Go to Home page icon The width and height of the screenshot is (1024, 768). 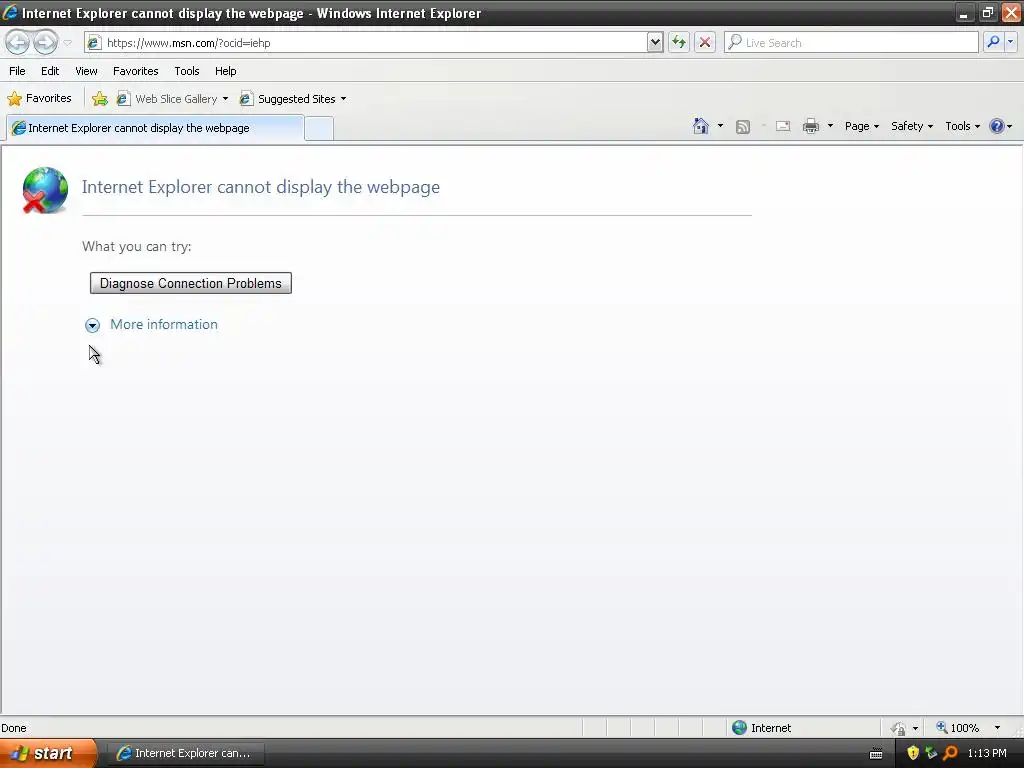pyautogui.click(x=701, y=126)
